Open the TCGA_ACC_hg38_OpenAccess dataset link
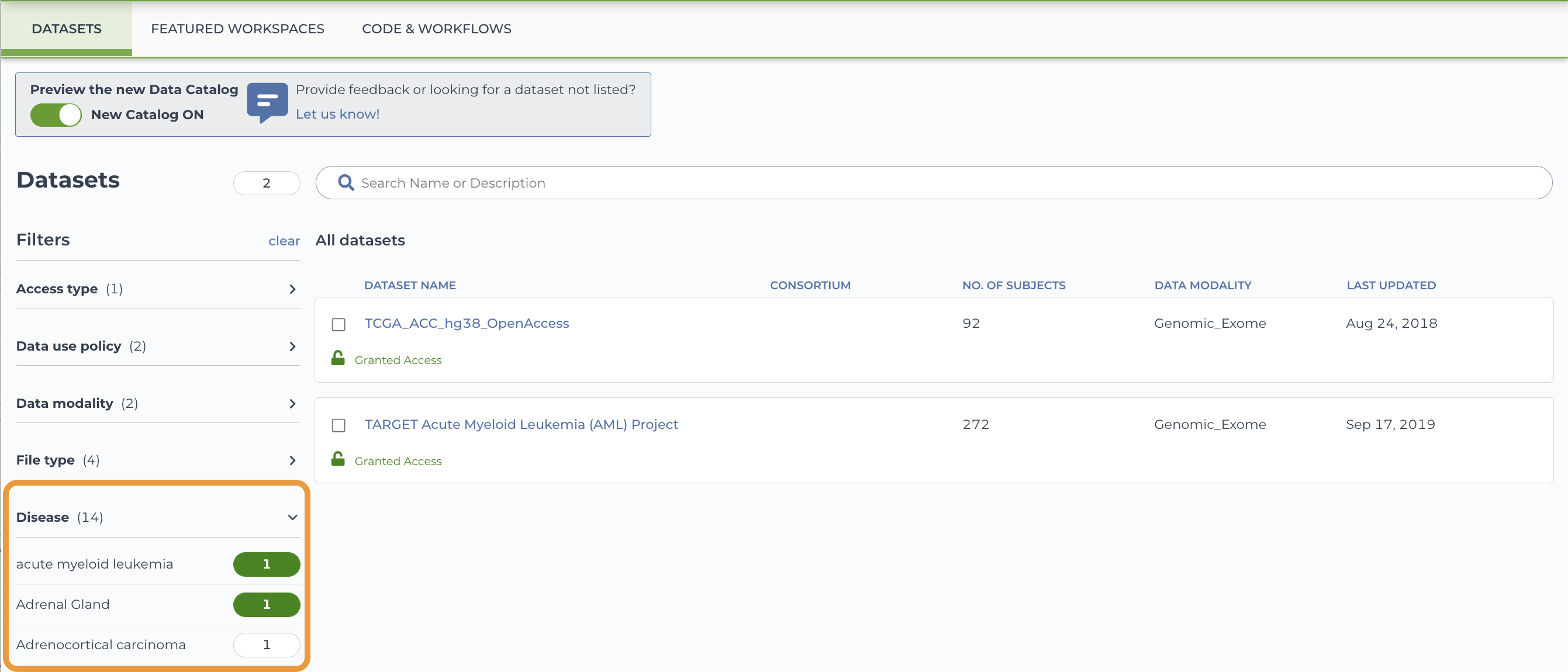The height and width of the screenshot is (672, 1568). point(467,324)
